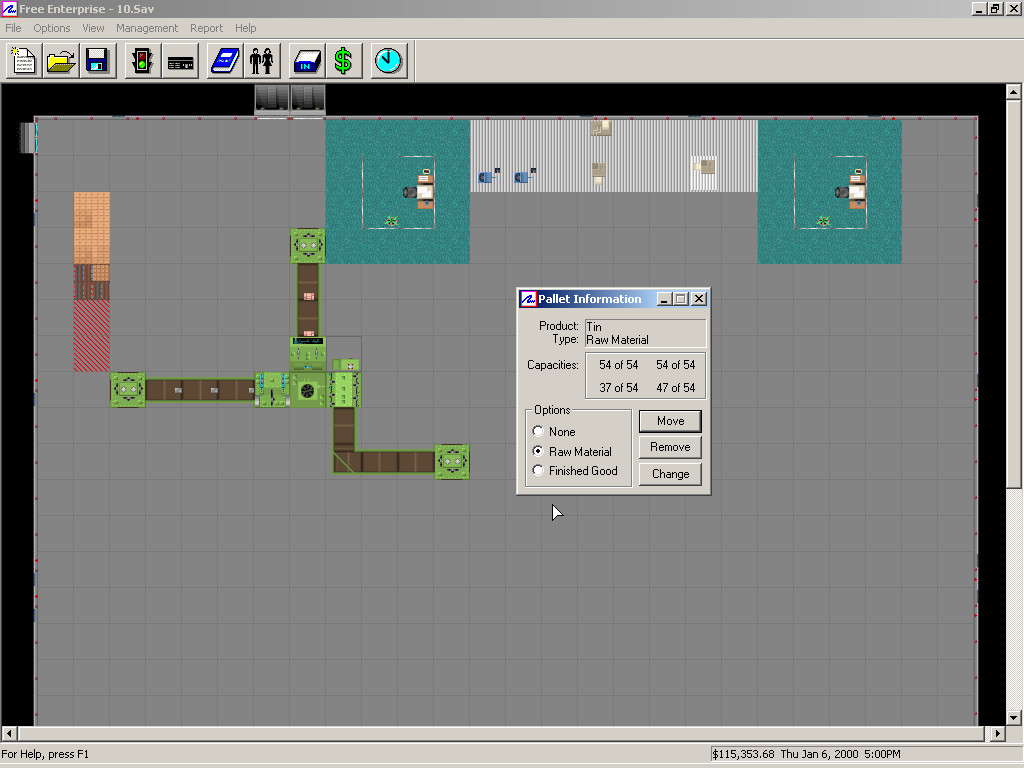Screen dimensions: 1024x768
Task: Save the game using the floppy disk icon
Action: point(97,61)
